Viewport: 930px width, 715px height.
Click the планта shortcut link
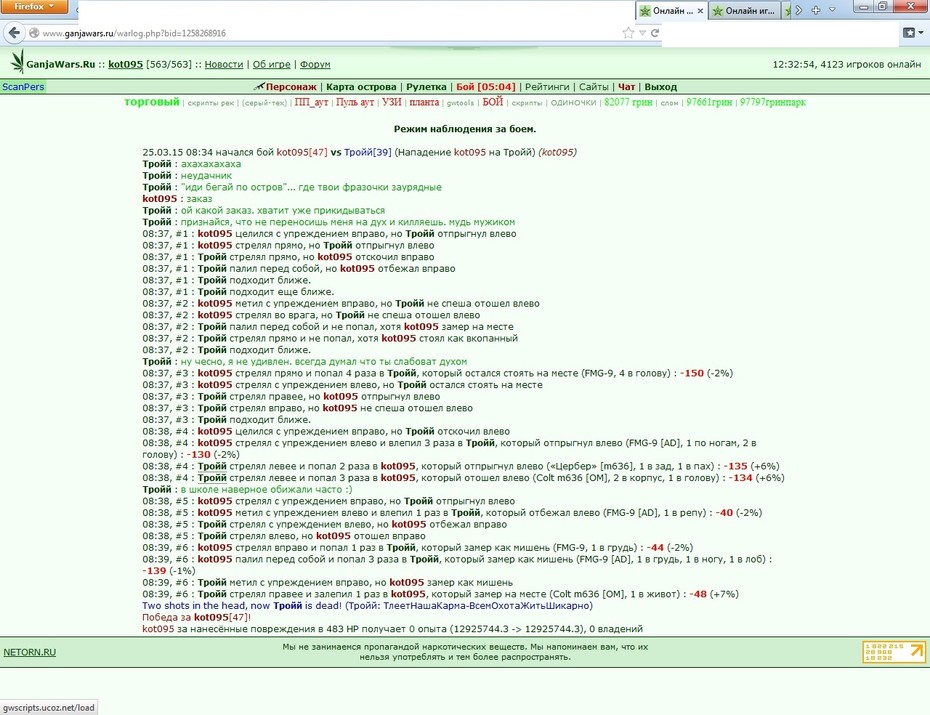[424, 103]
